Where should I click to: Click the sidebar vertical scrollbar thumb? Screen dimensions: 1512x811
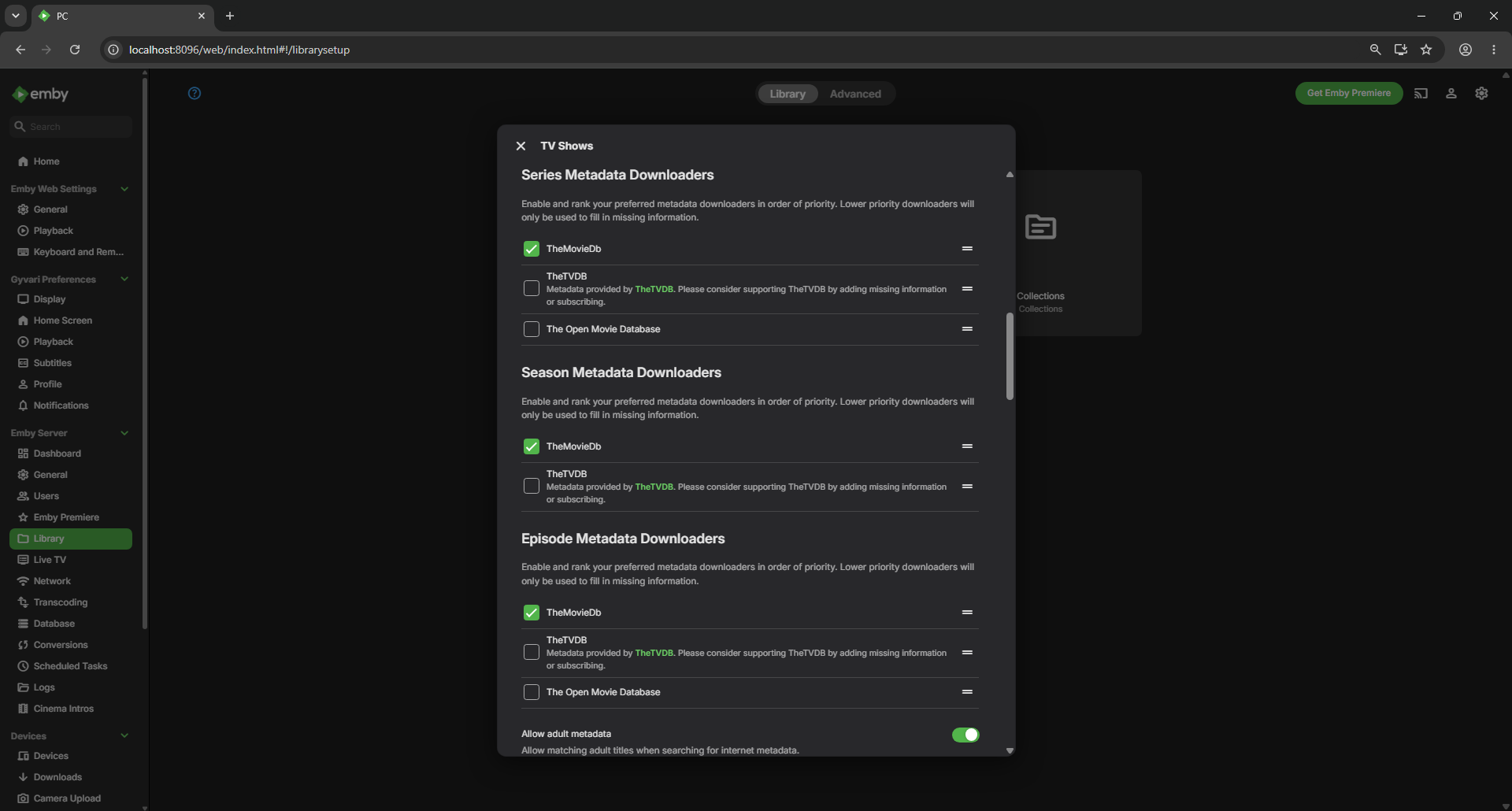click(144, 354)
